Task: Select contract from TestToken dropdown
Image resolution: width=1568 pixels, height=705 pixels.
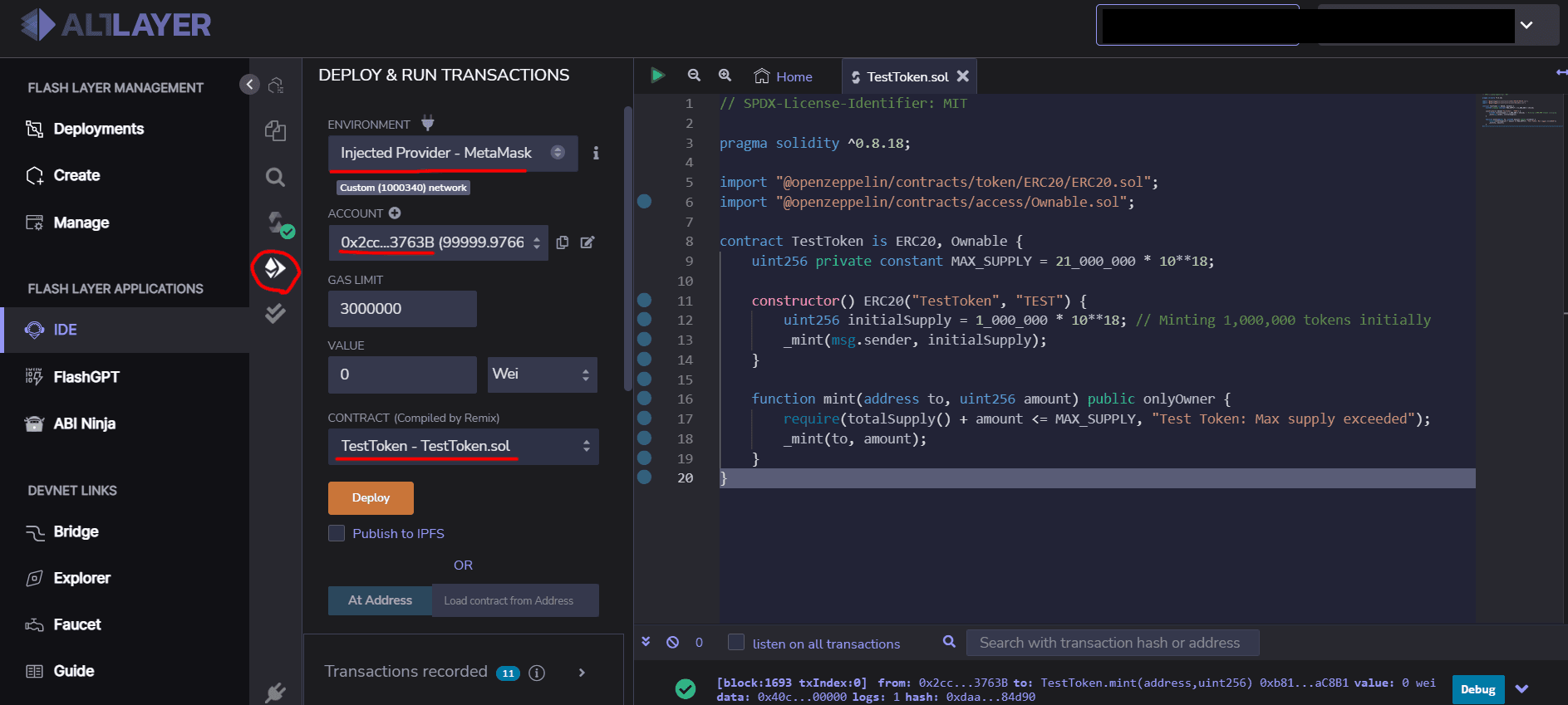Action: click(463, 446)
